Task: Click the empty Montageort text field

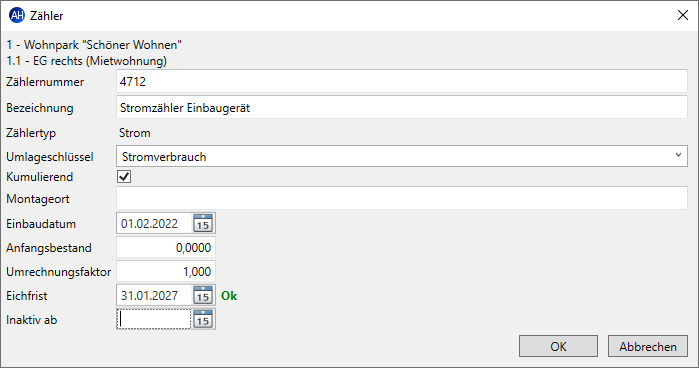Action: click(402, 198)
